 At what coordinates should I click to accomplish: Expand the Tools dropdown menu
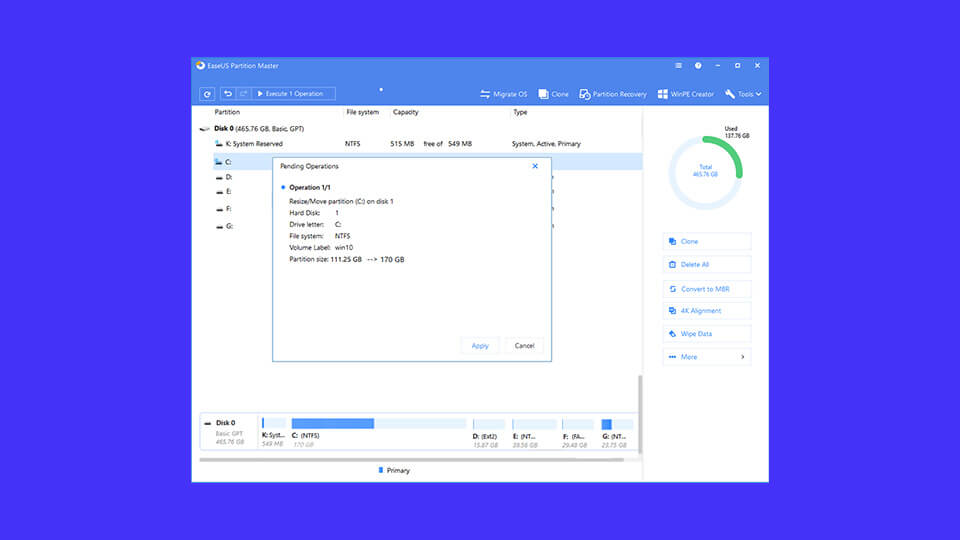click(x=743, y=94)
